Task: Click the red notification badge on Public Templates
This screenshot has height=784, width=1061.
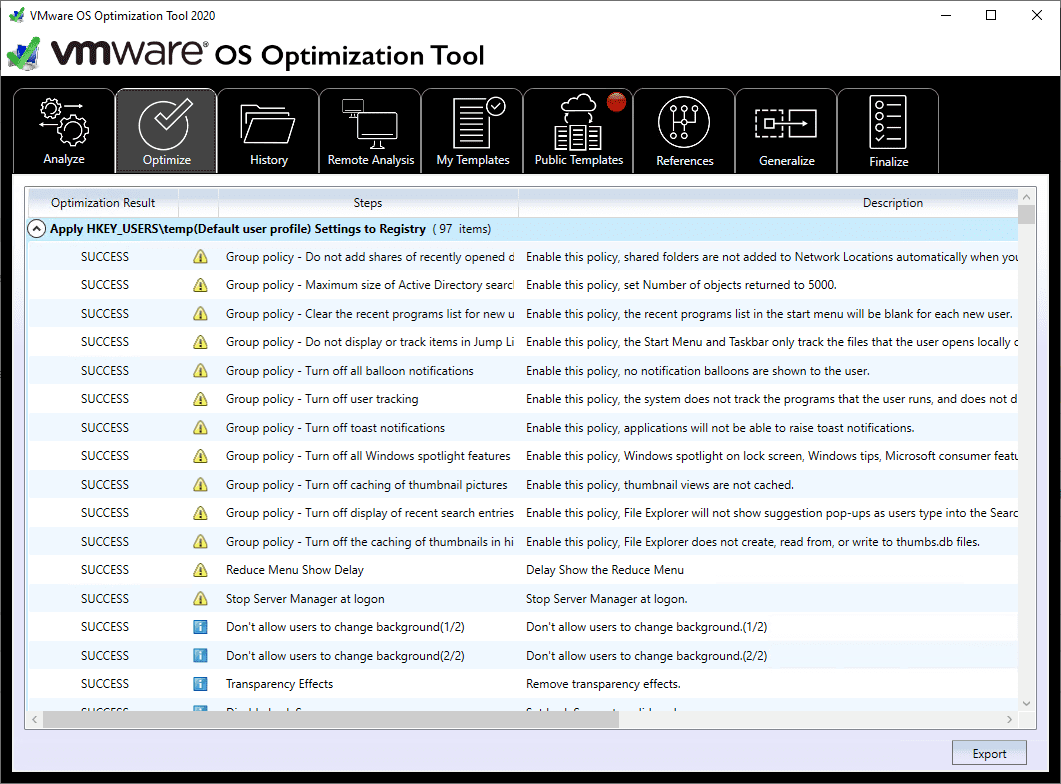Action: coord(616,102)
